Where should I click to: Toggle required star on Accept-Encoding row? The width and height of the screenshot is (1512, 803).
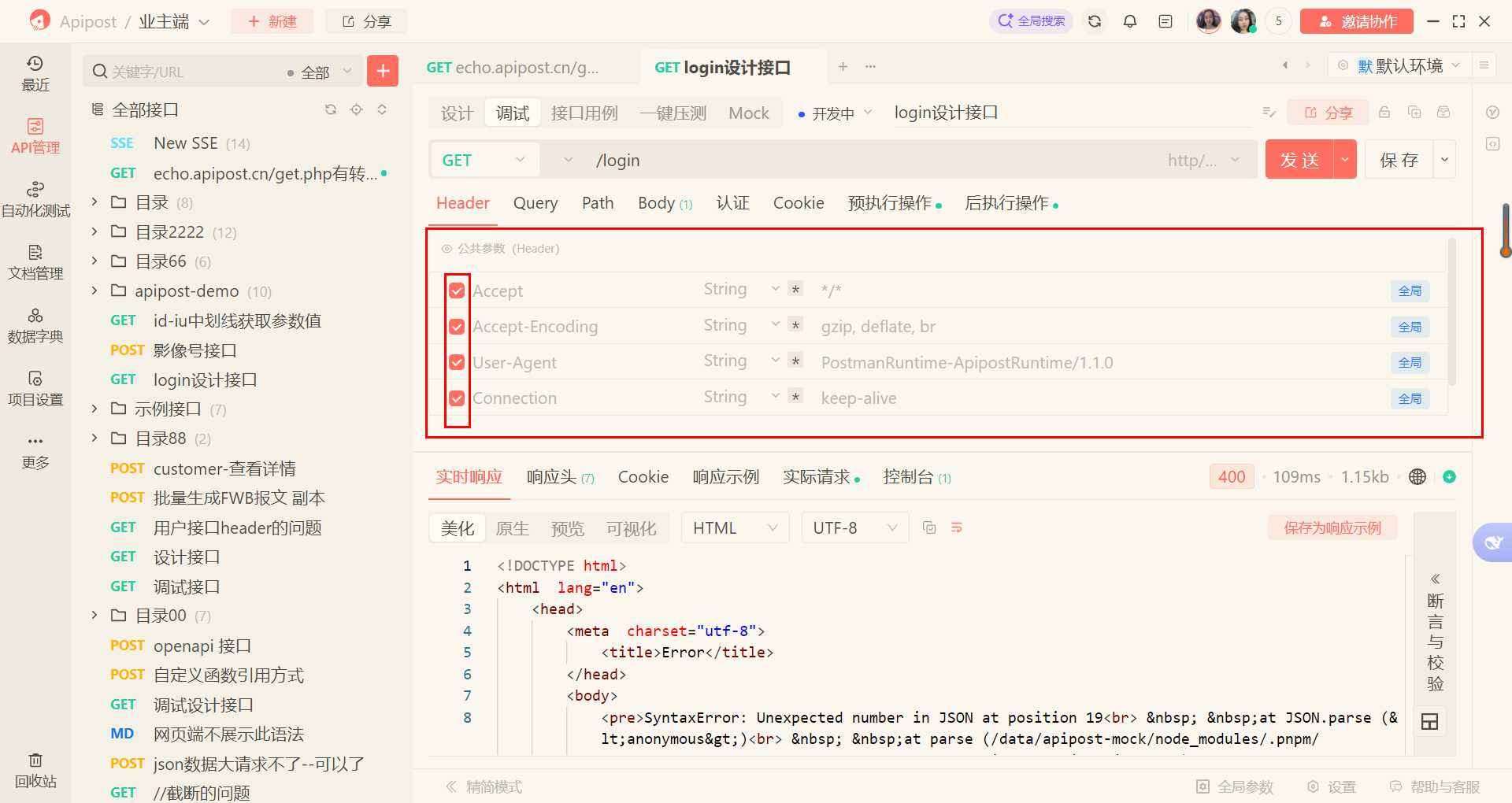(x=795, y=325)
